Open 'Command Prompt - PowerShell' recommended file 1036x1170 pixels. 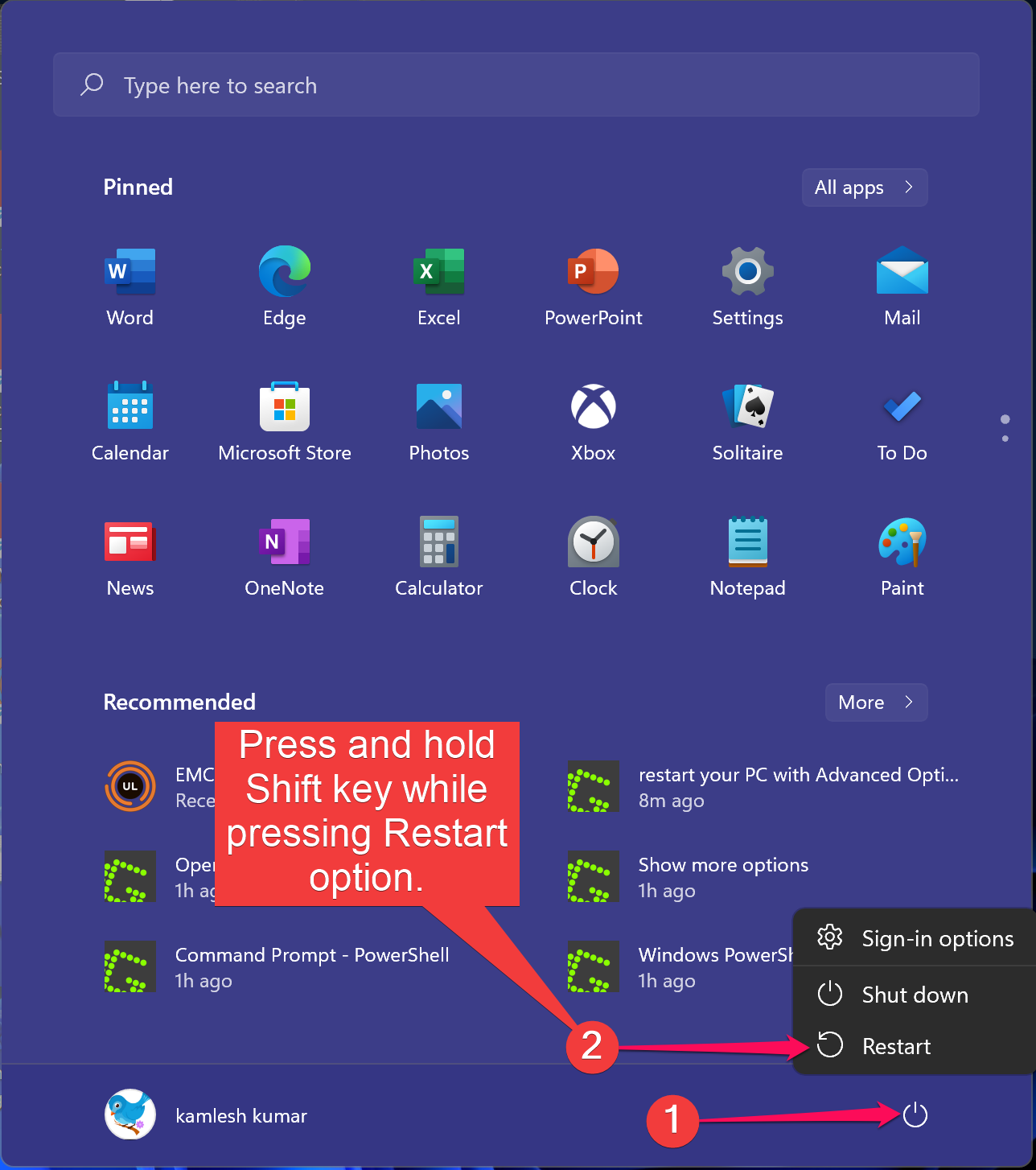(x=277, y=967)
